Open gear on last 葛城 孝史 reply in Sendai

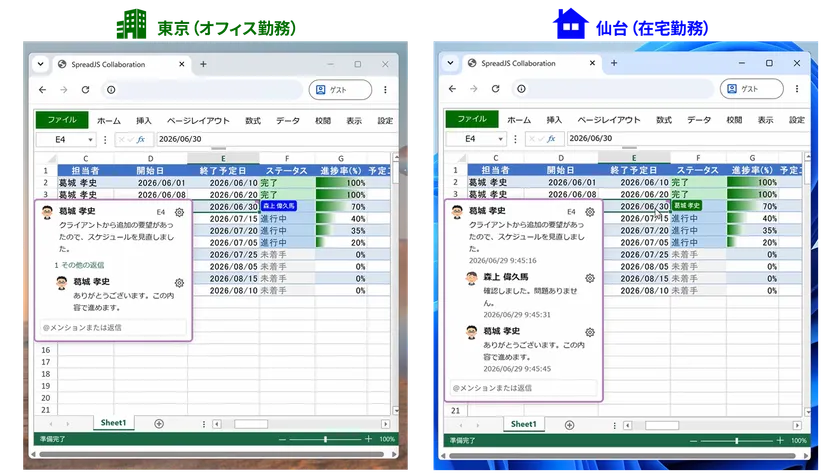pyautogui.click(x=590, y=332)
